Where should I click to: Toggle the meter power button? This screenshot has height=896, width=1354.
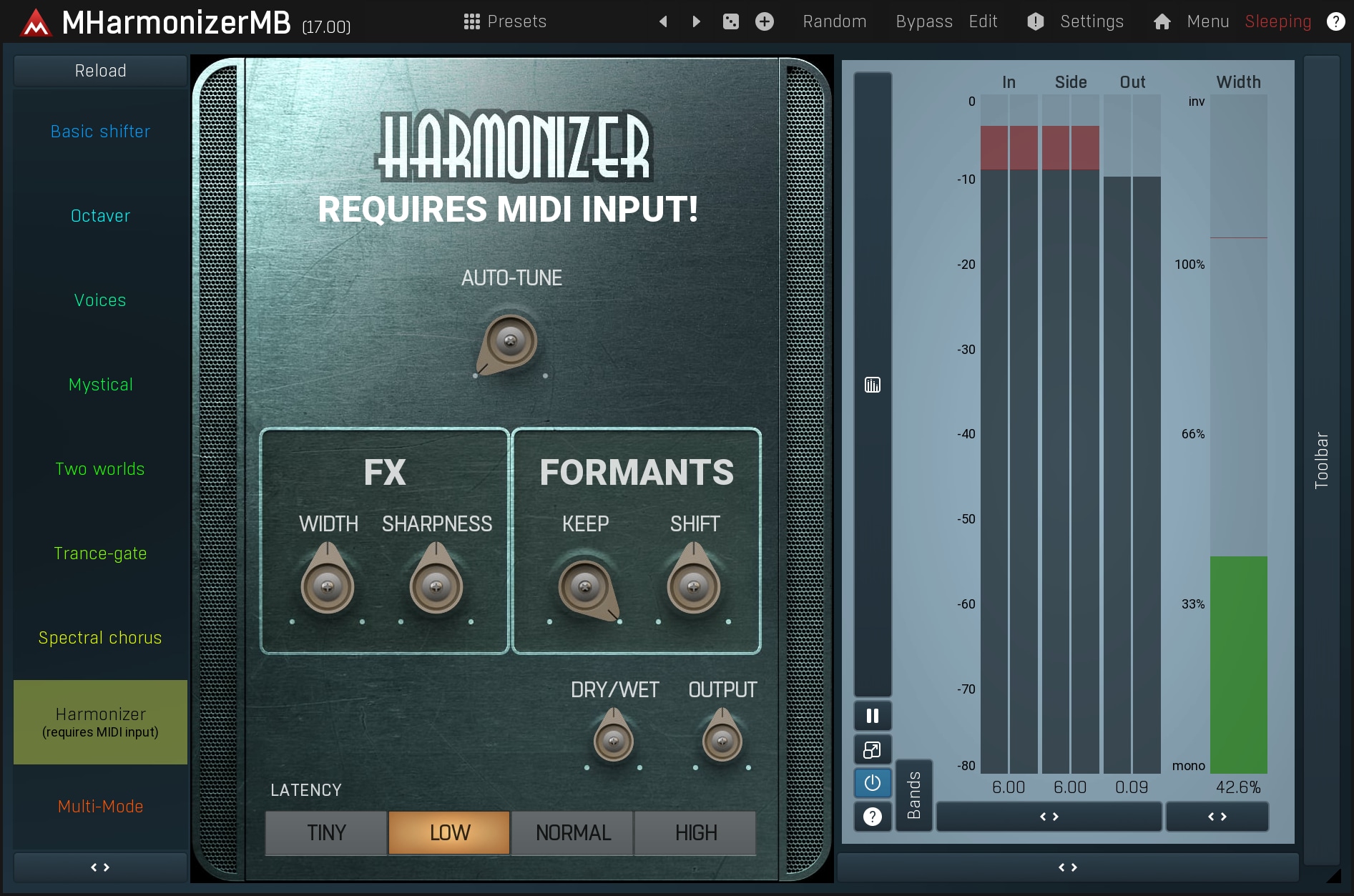point(872,783)
